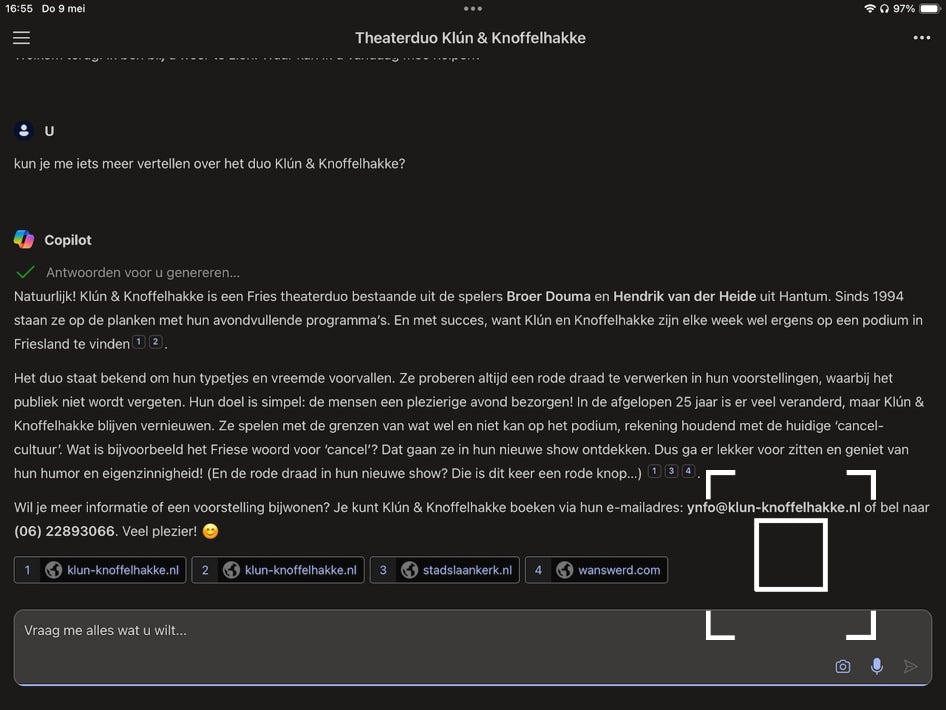Click the ynfo@klun-knoffelhakke.nl email address
Screen dimensions: 946x710
click(773, 507)
